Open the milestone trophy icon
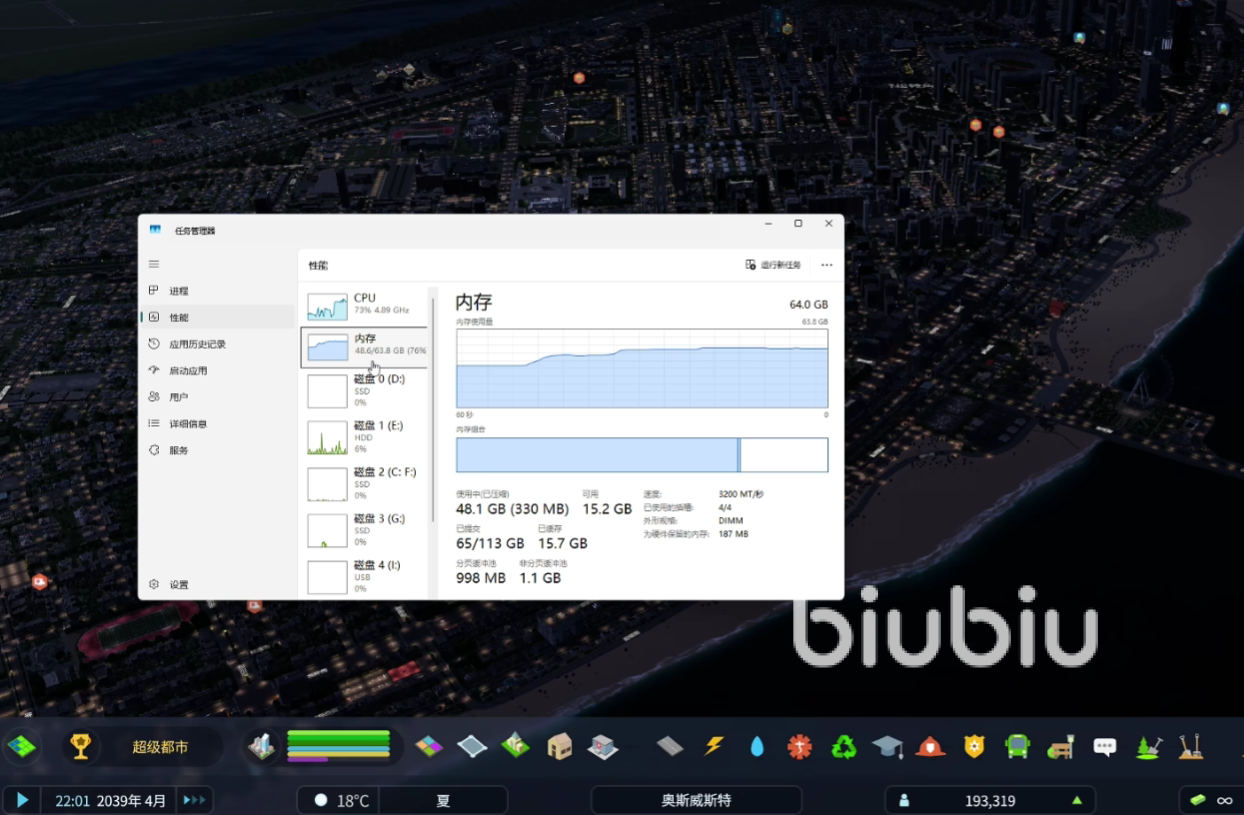This screenshot has width=1244, height=815. tap(81, 746)
